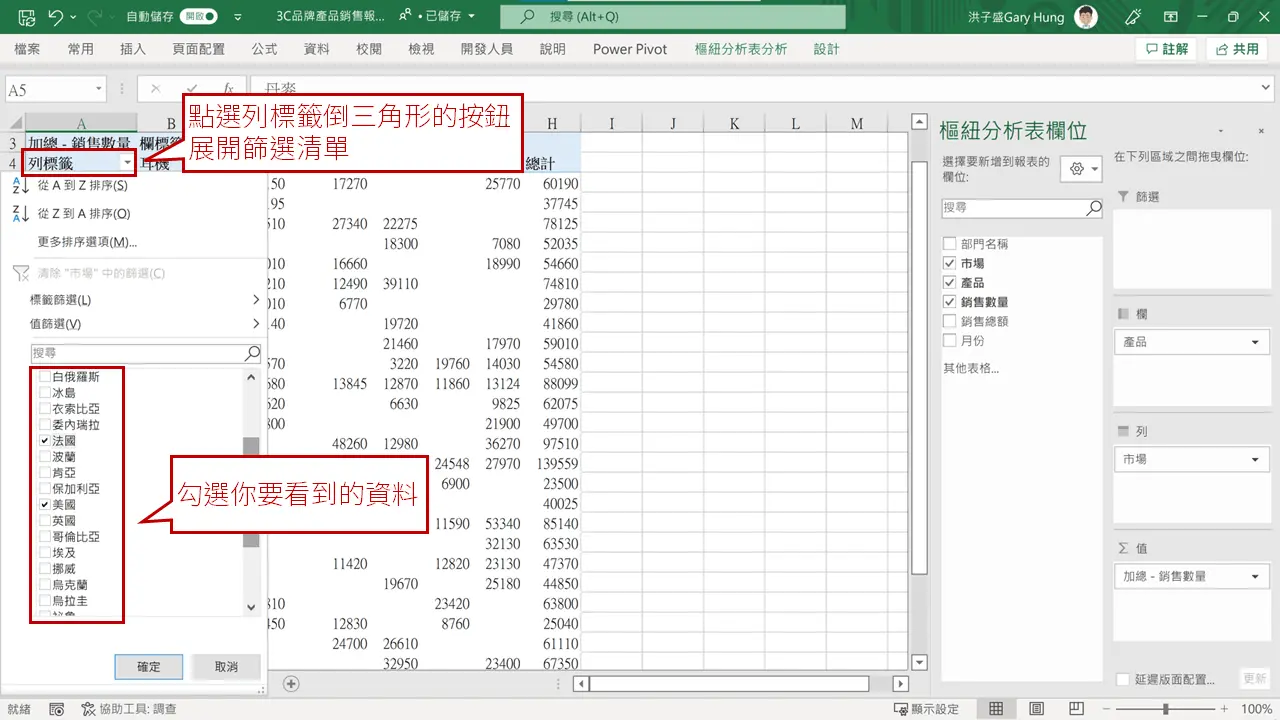Switch to Page Layout view icon
Screen dimensions: 1280x720
tap(1037, 709)
